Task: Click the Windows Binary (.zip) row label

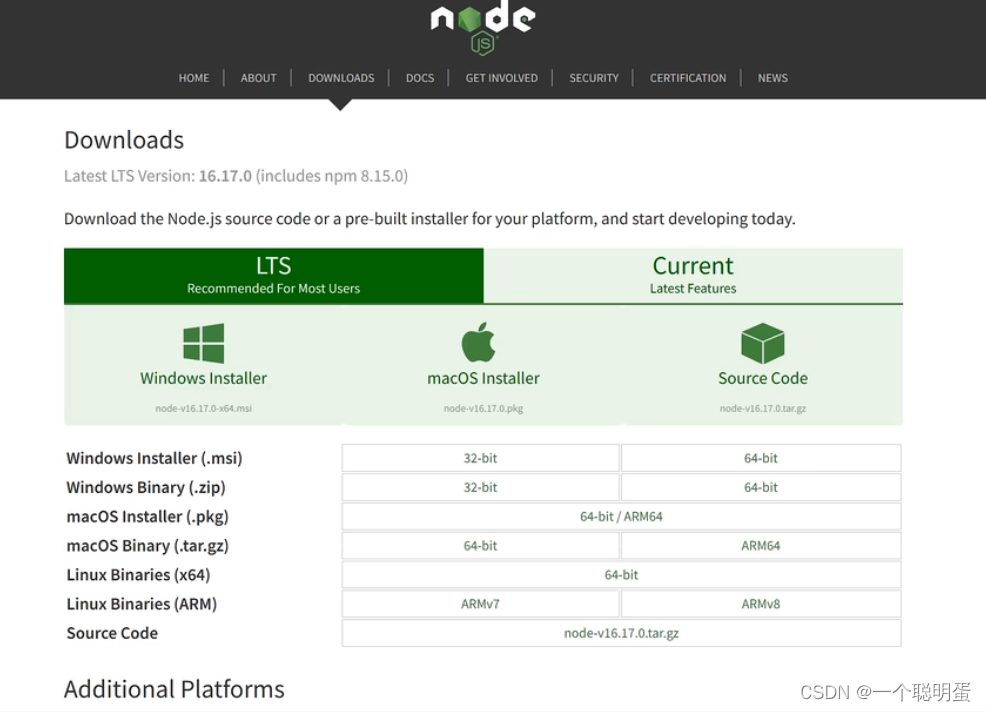Action: pyautogui.click(x=146, y=487)
